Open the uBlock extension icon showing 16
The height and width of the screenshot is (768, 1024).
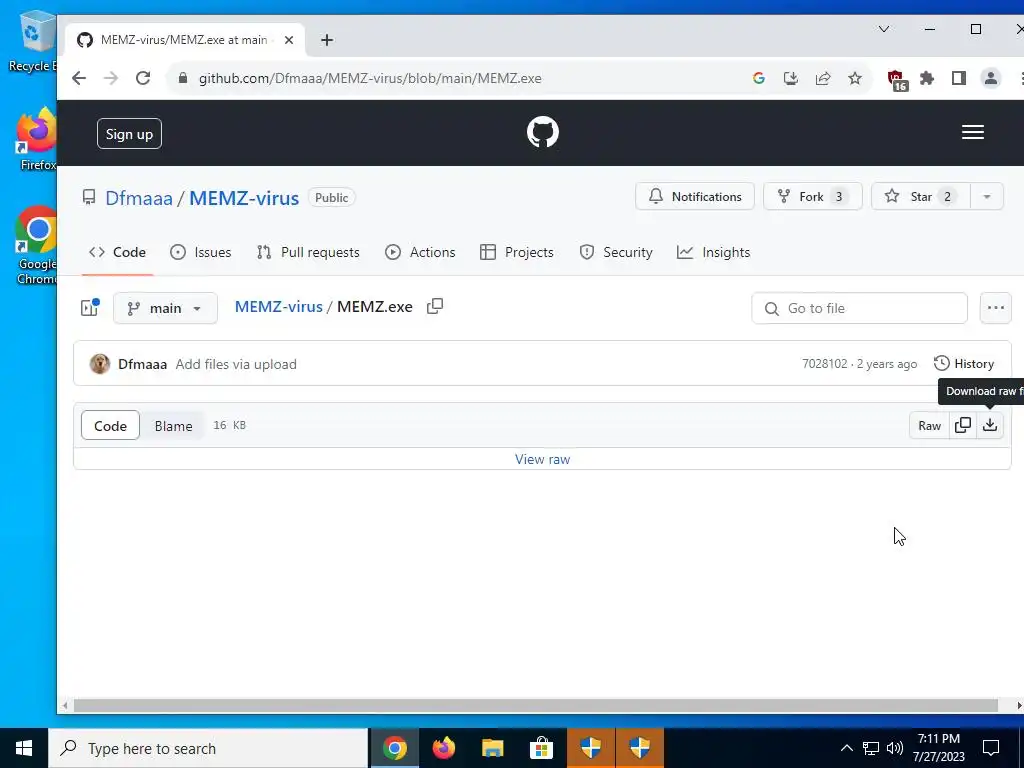pos(897,80)
